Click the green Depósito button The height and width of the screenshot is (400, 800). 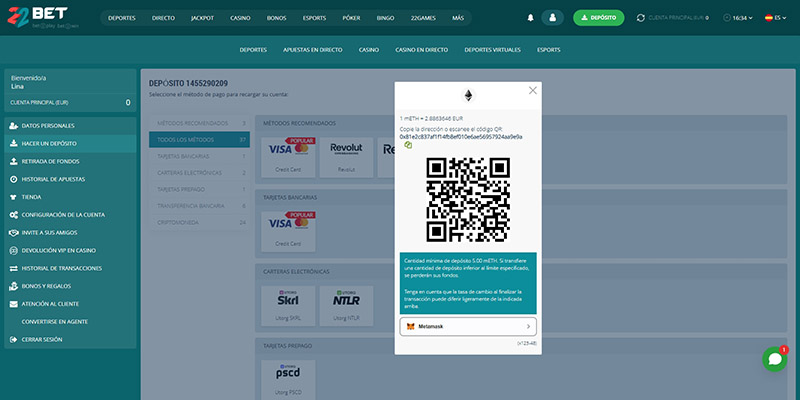[x=598, y=18]
